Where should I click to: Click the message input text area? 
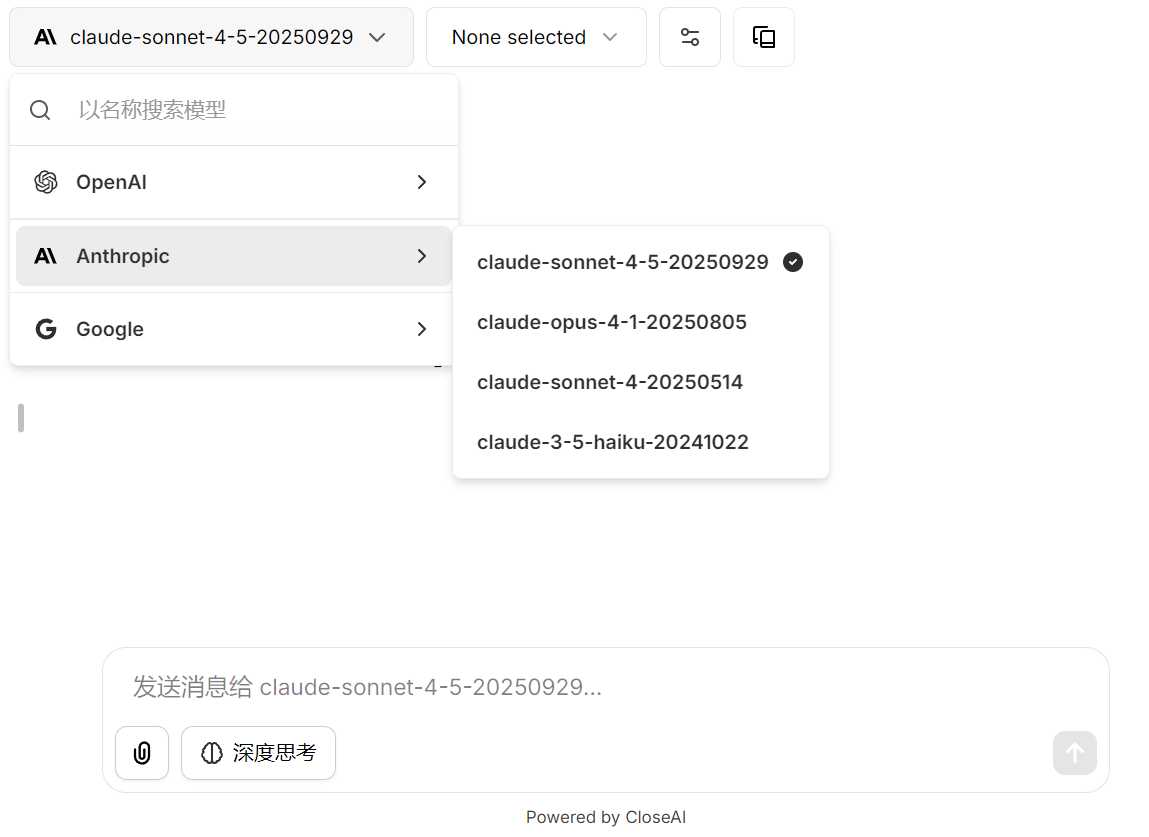click(600, 687)
